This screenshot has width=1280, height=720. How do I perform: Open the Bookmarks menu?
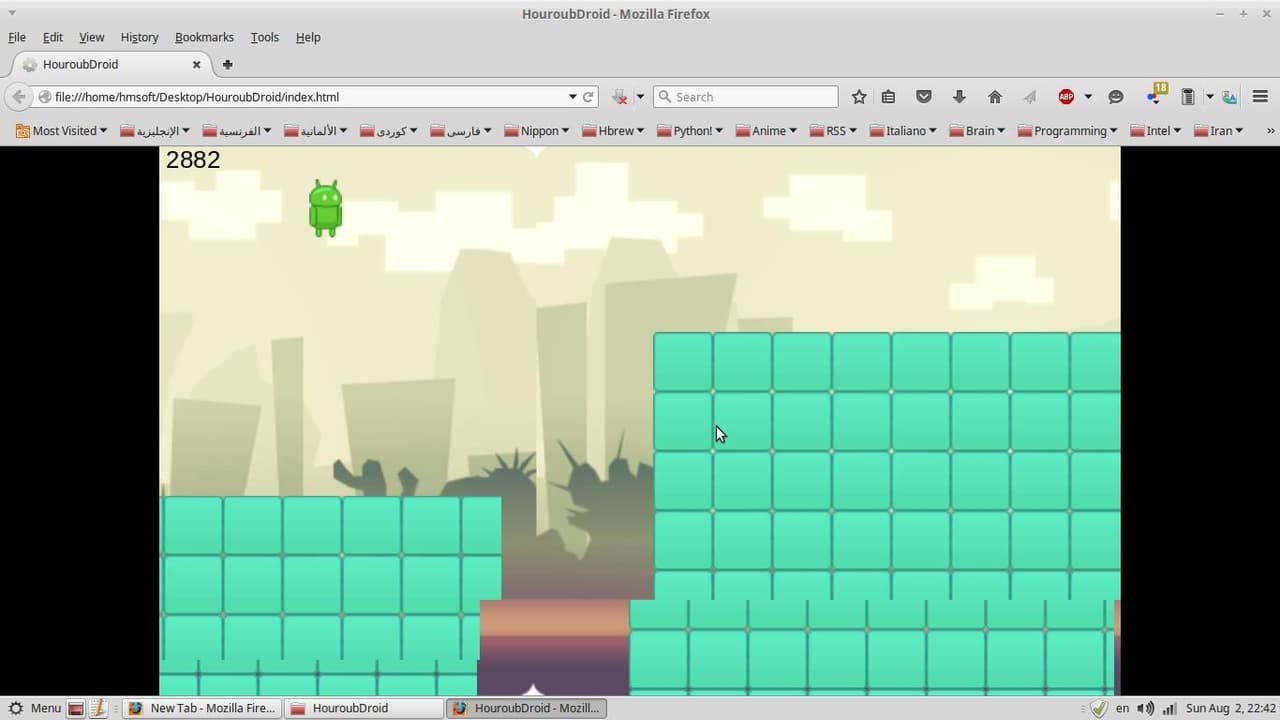[204, 37]
